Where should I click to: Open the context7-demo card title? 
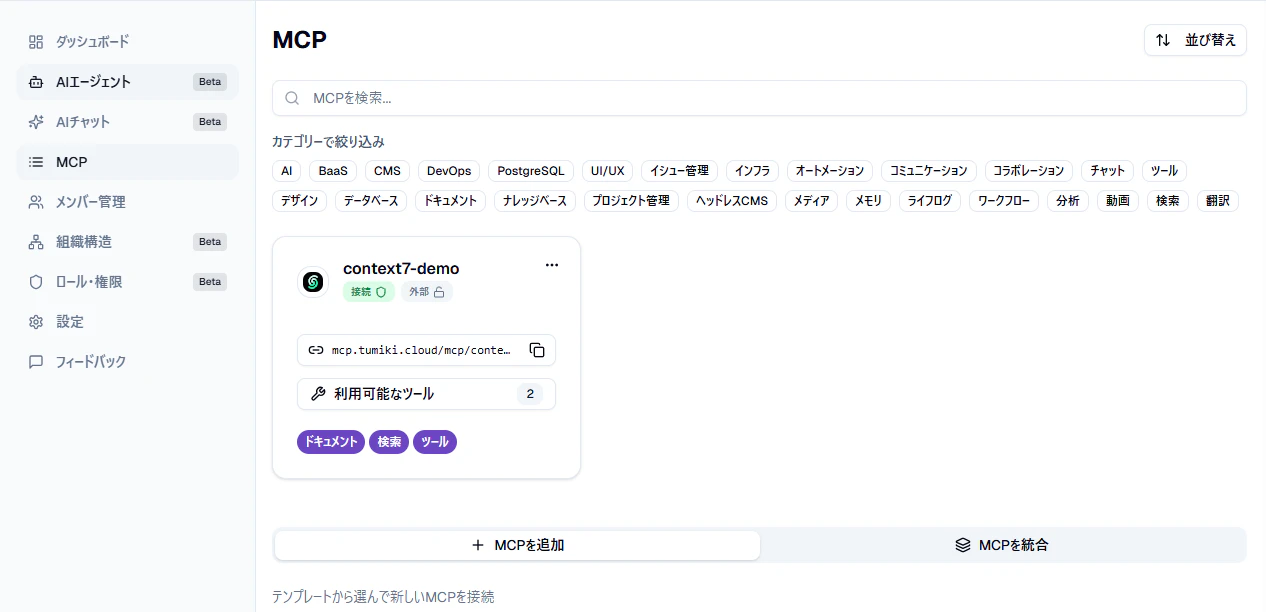[401, 268]
